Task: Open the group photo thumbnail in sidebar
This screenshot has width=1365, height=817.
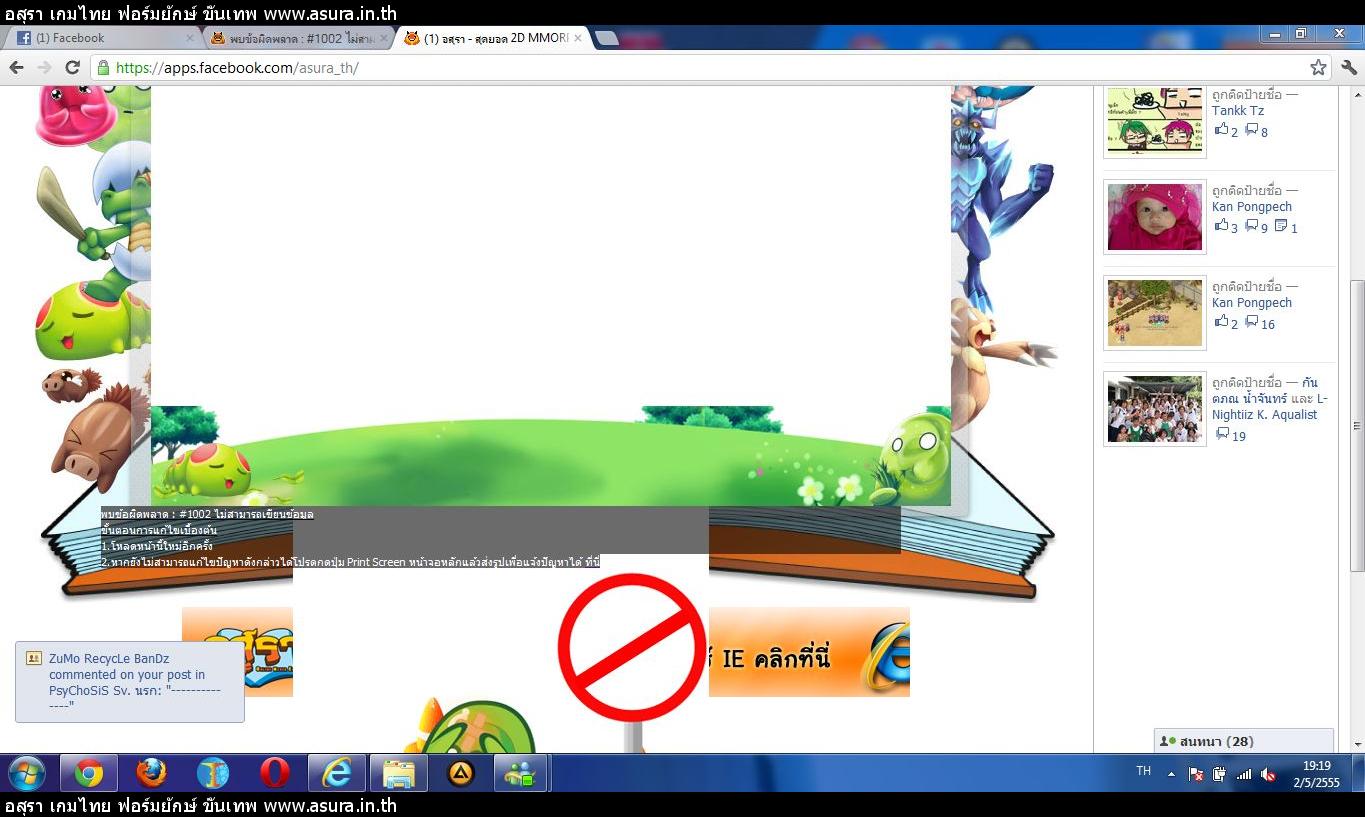Action: 1155,409
